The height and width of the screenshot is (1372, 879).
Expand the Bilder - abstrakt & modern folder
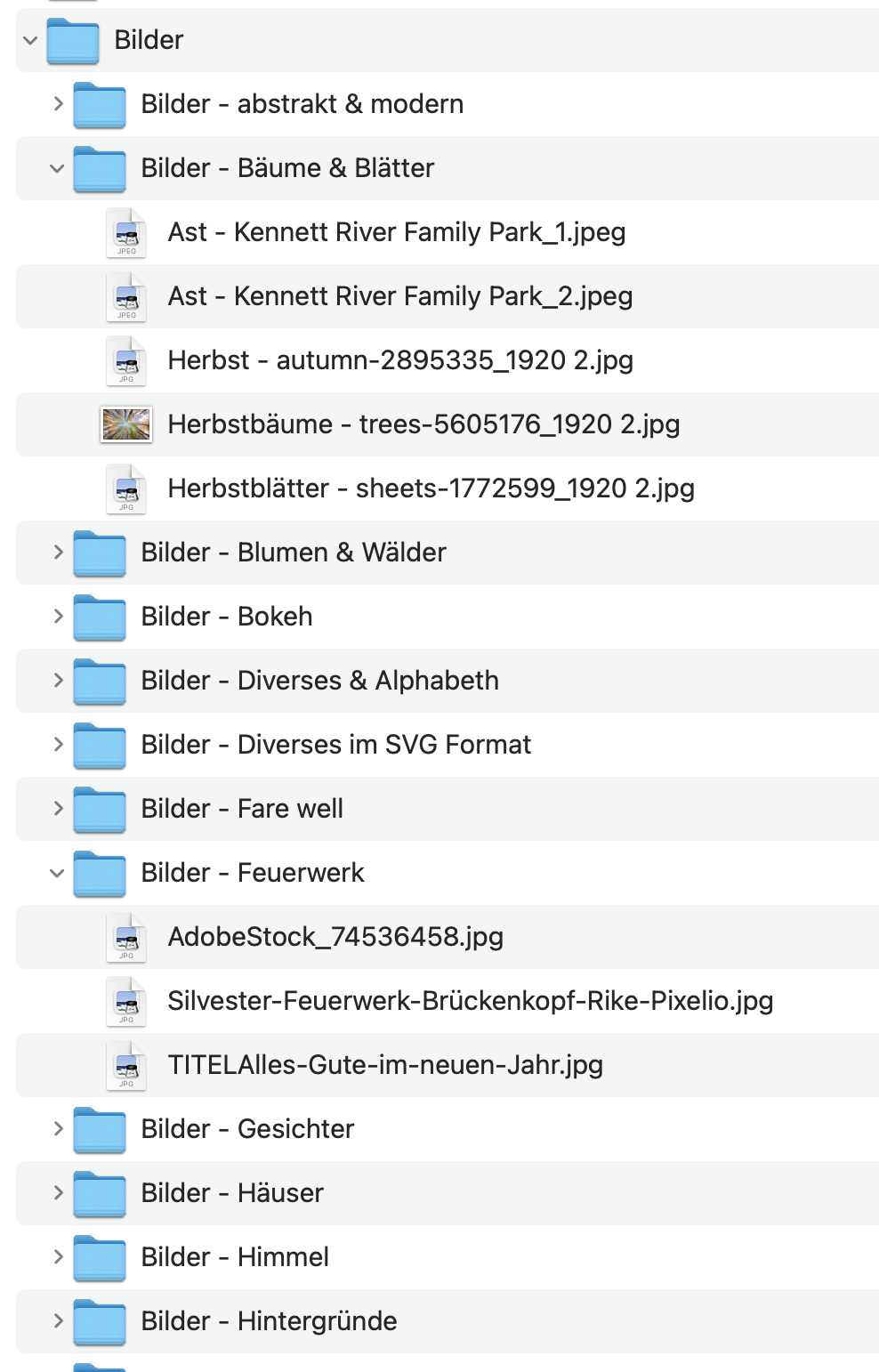coord(58,104)
